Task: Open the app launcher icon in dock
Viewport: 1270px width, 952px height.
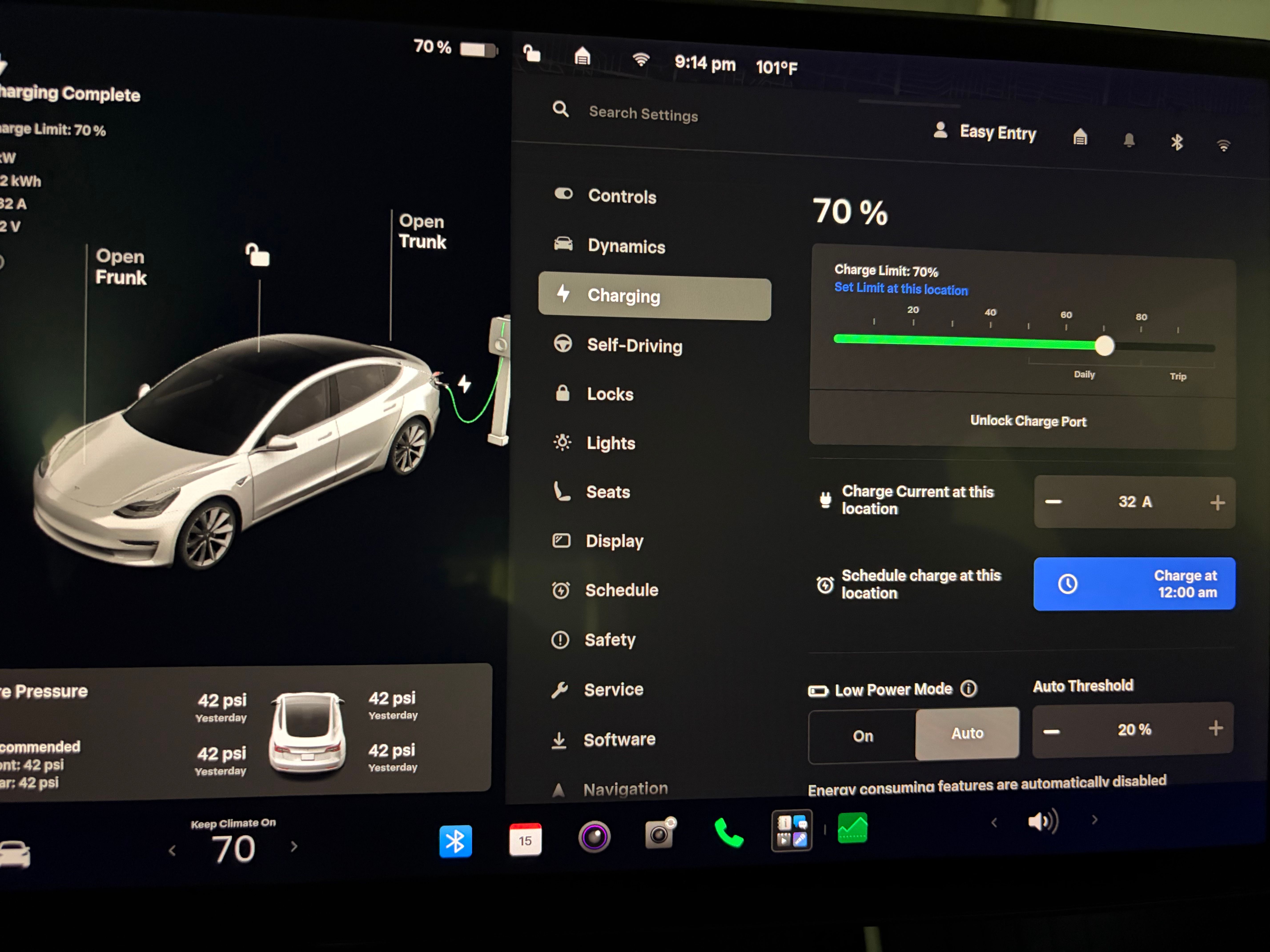Action: 792,830
